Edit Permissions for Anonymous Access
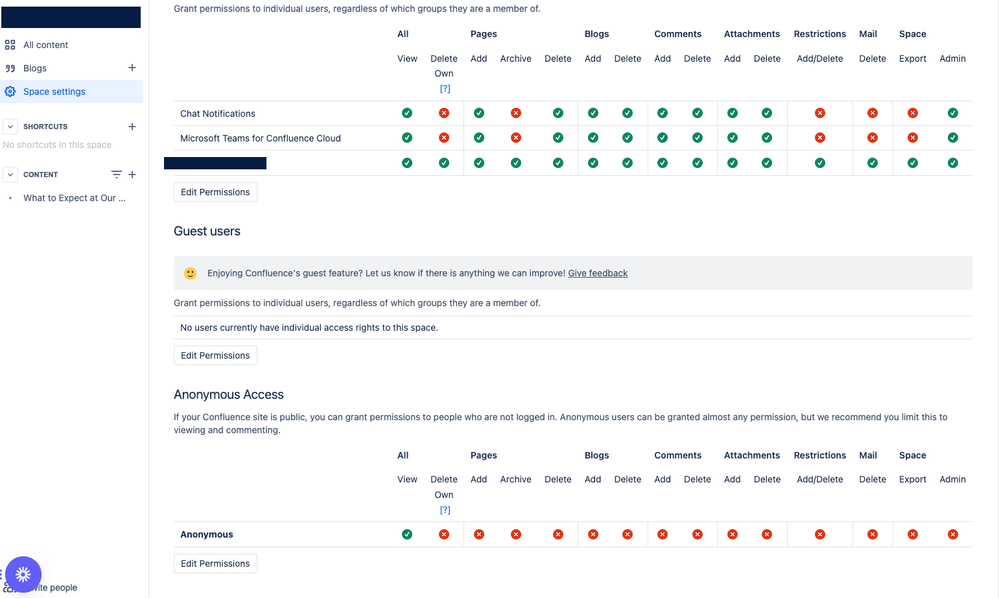The image size is (999, 598). (x=215, y=564)
